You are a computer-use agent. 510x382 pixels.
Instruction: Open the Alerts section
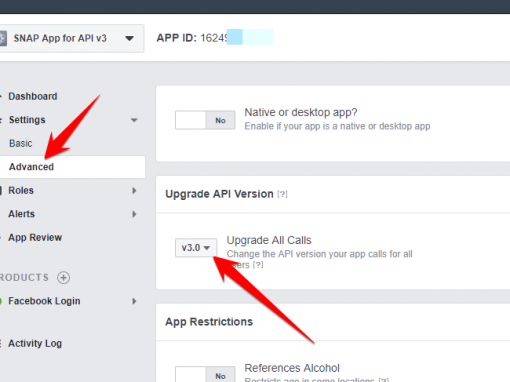point(21,214)
